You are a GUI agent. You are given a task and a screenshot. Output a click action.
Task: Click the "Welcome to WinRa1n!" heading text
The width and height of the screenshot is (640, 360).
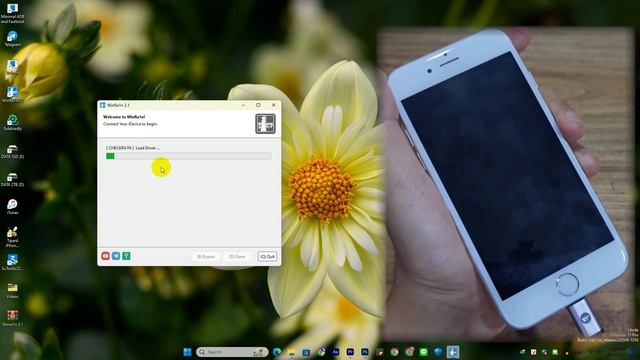tap(124, 117)
